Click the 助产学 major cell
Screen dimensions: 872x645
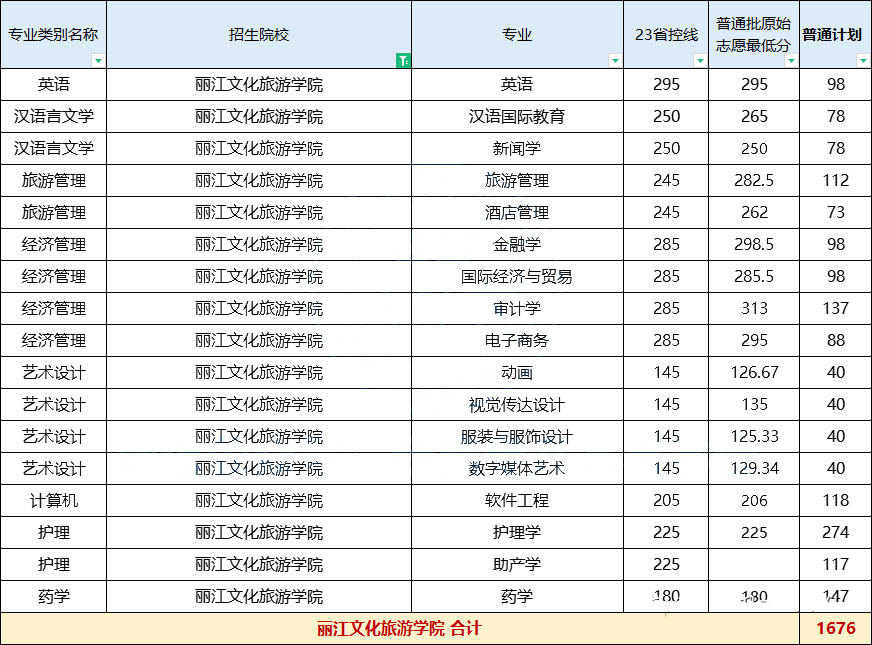pyautogui.click(x=517, y=565)
